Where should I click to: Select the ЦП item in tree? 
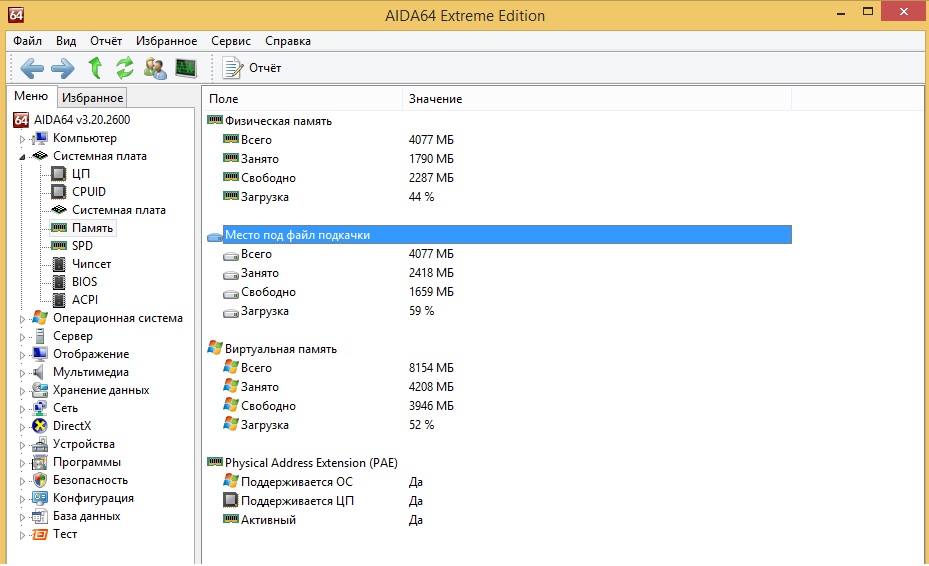pyautogui.click(x=81, y=174)
